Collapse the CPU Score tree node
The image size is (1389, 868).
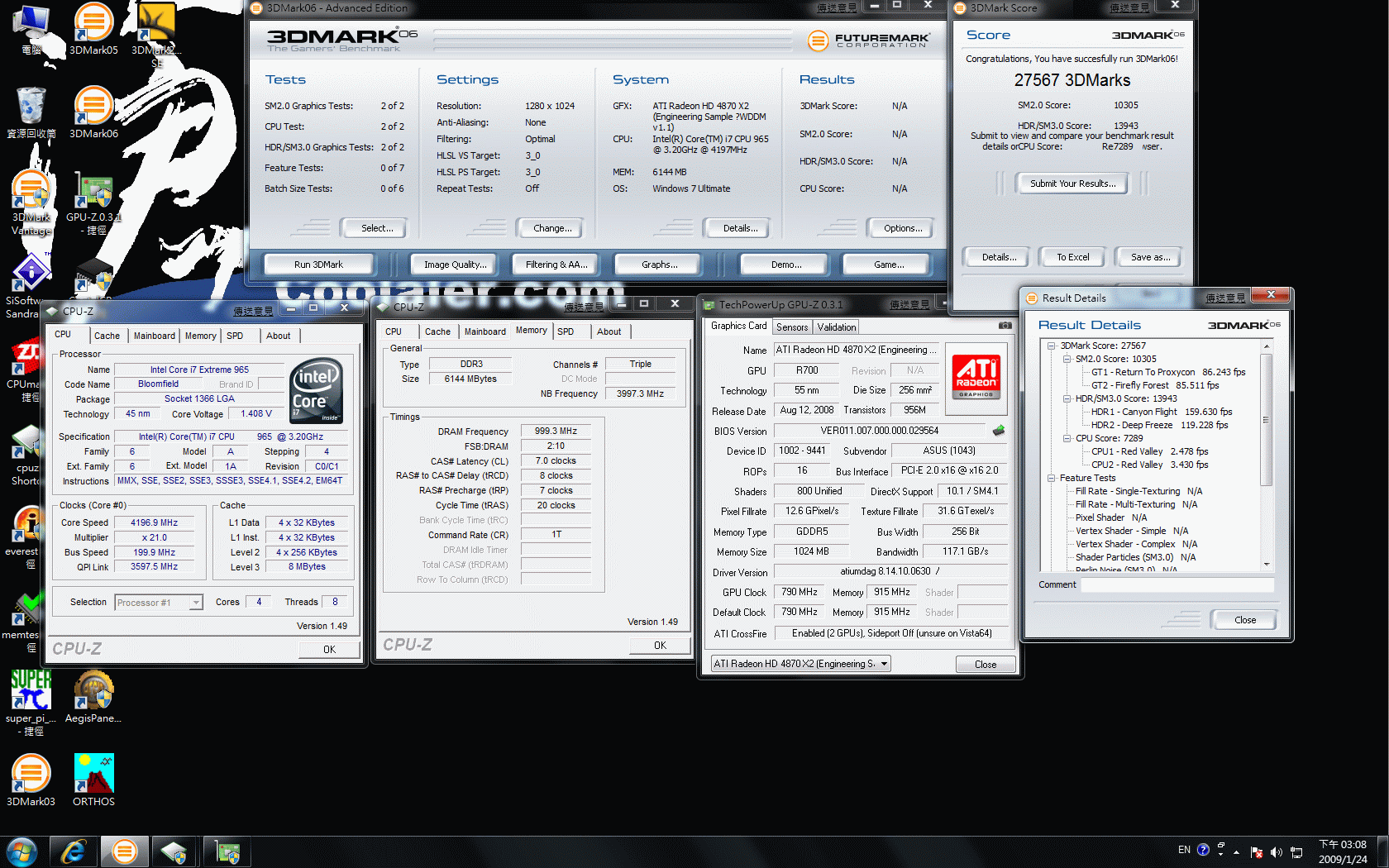1067,438
